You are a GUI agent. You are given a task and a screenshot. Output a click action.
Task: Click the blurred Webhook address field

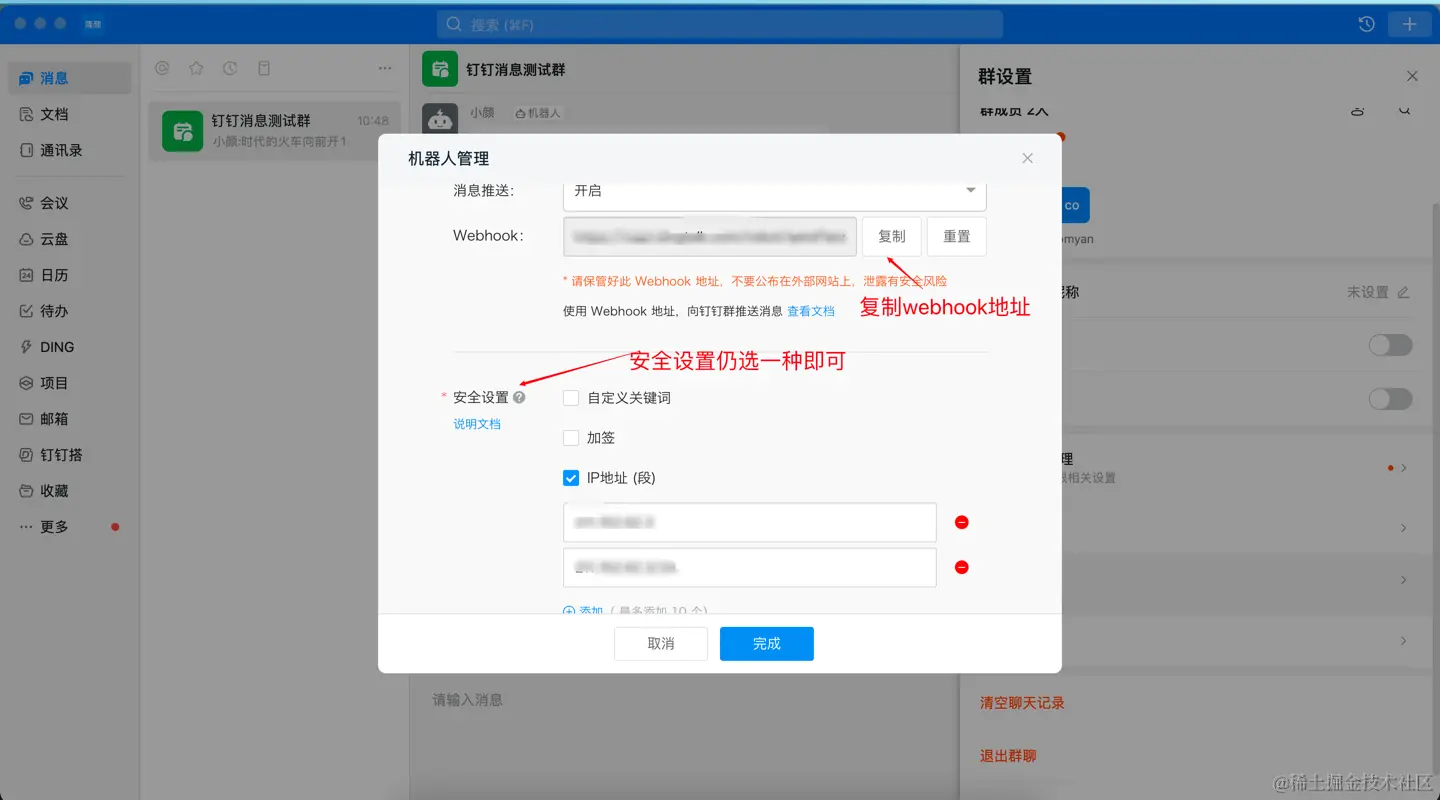pyautogui.click(x=710, y=237)
